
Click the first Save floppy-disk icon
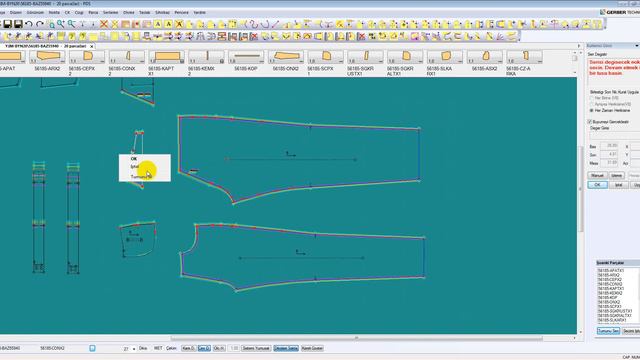click(x=7, y=24)
